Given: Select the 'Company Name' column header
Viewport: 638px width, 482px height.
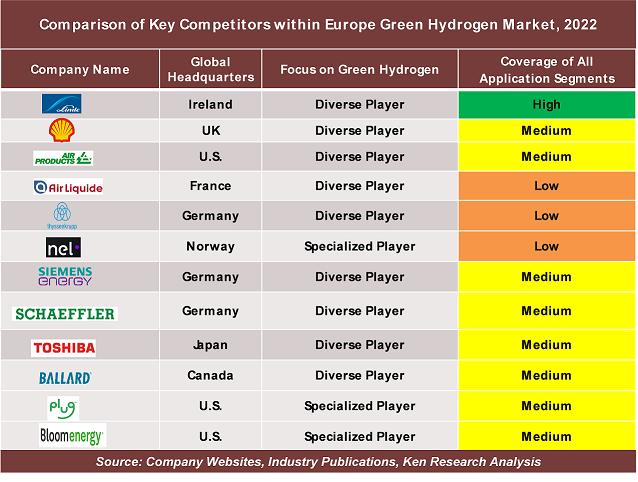Looking at the screenshot, I should (80, 69).
